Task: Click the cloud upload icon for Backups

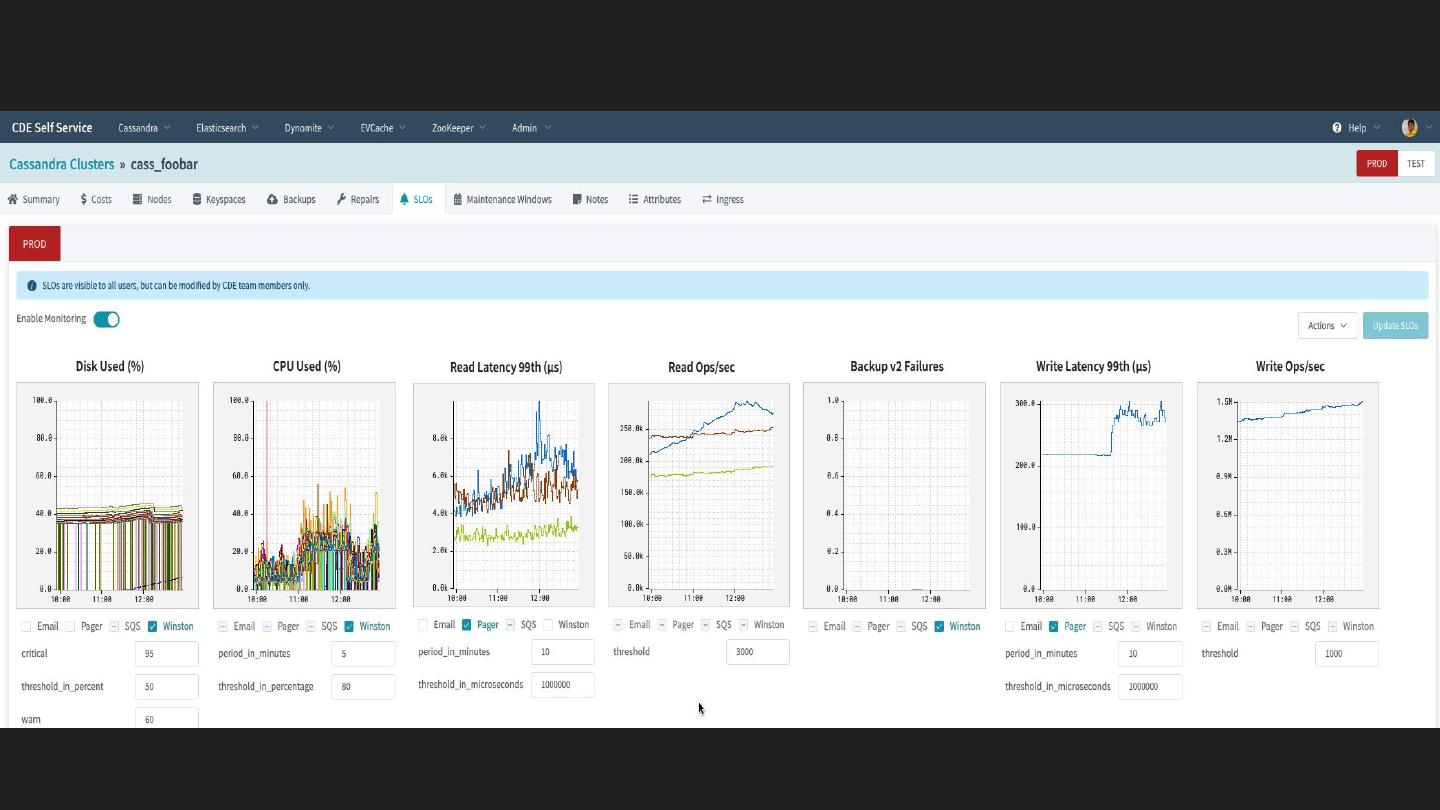Action: (272, 199)
